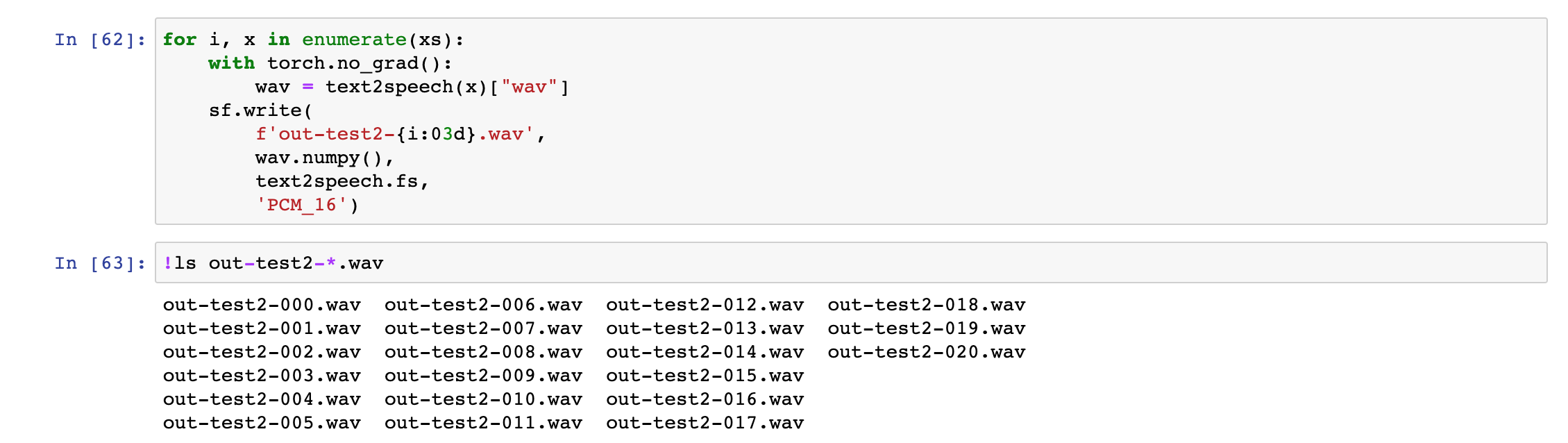
Task: Click output file out-test2-006.wav
Action: [483, 305]
